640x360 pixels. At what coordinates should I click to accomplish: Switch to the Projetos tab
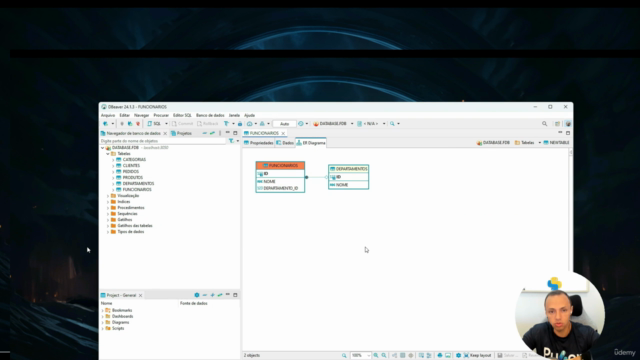point(181,133)
